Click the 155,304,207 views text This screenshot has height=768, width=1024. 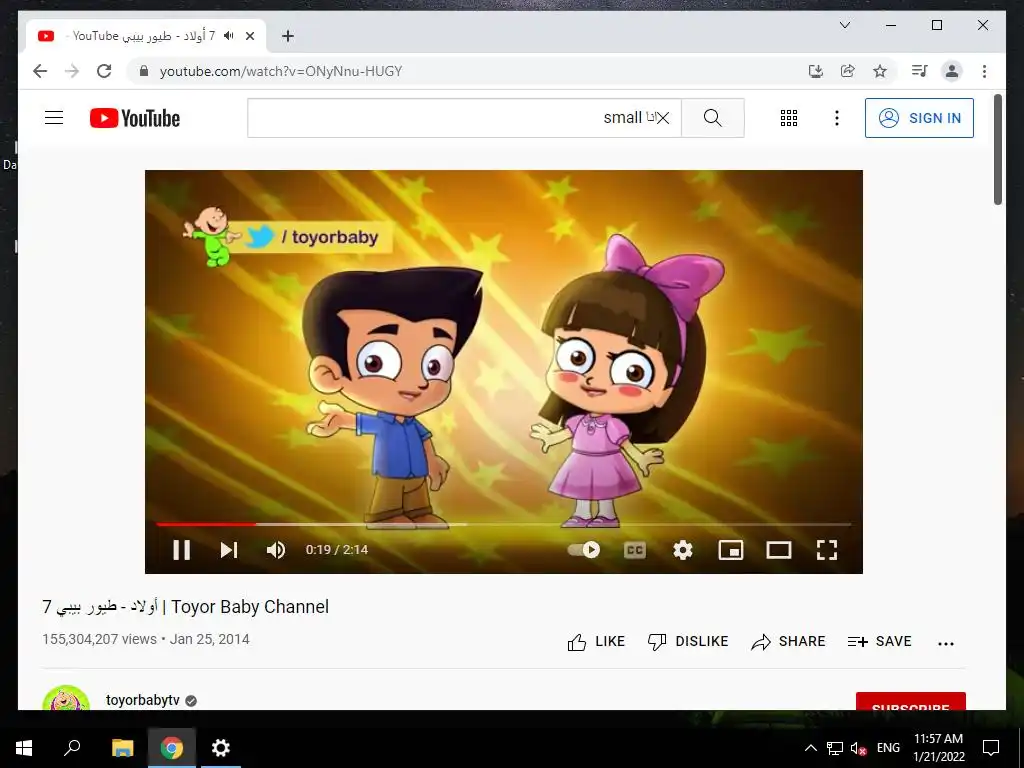[x=99, y=639]
